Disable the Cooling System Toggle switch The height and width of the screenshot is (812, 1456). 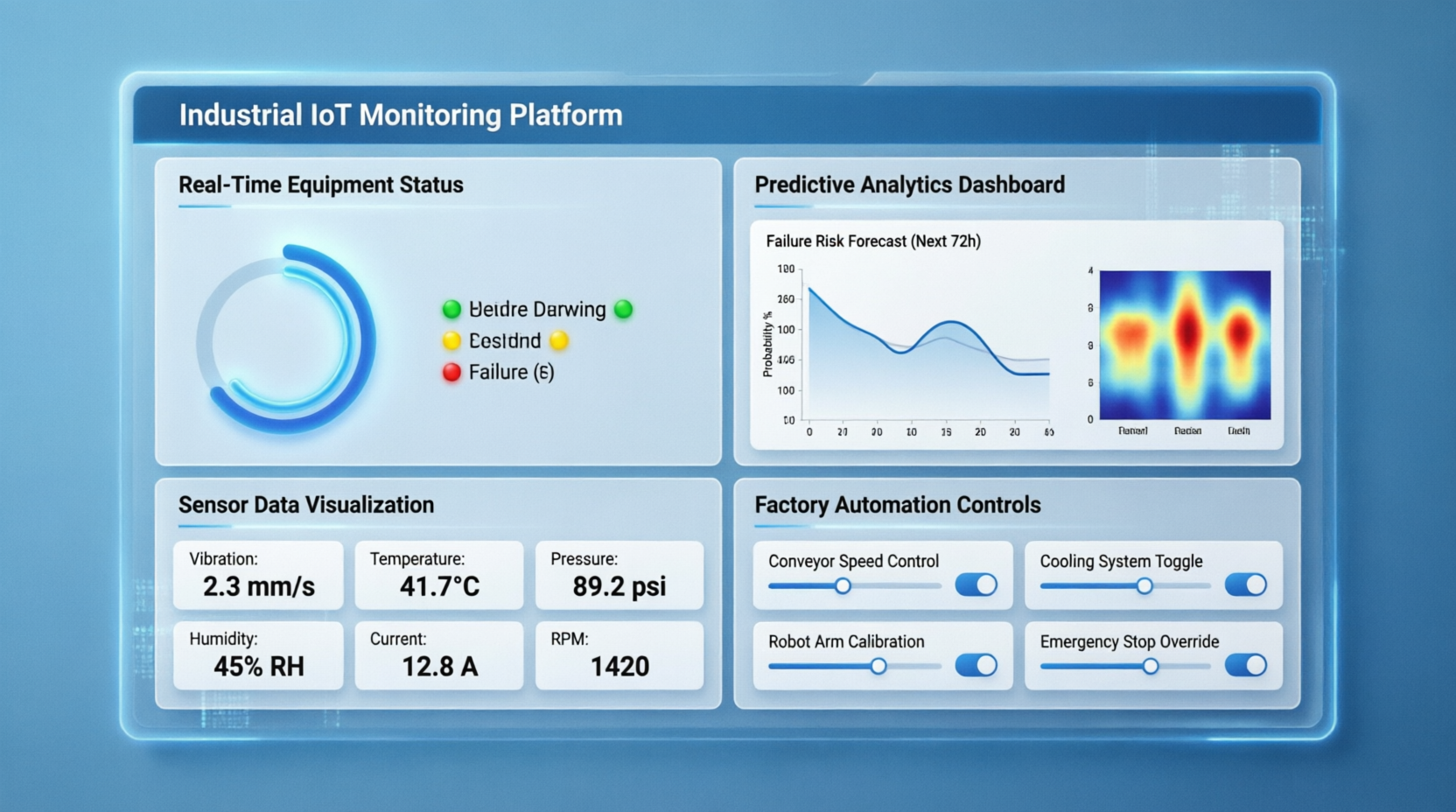pos(1245,584)
